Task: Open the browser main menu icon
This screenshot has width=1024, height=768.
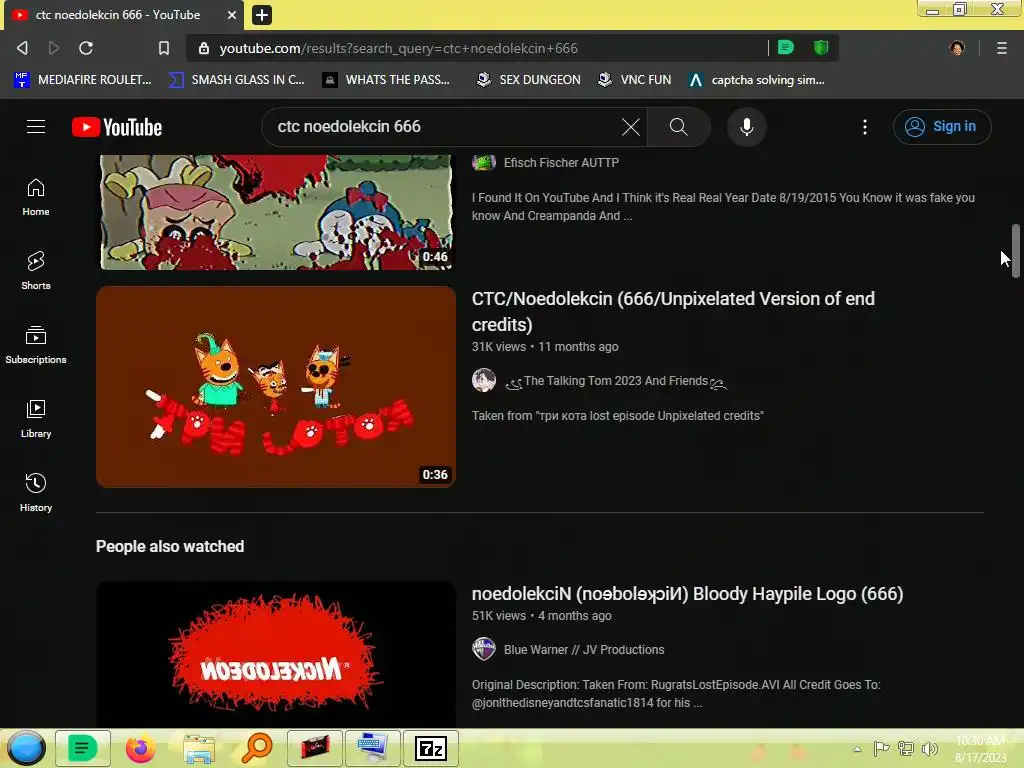Action: (1002, 48)
